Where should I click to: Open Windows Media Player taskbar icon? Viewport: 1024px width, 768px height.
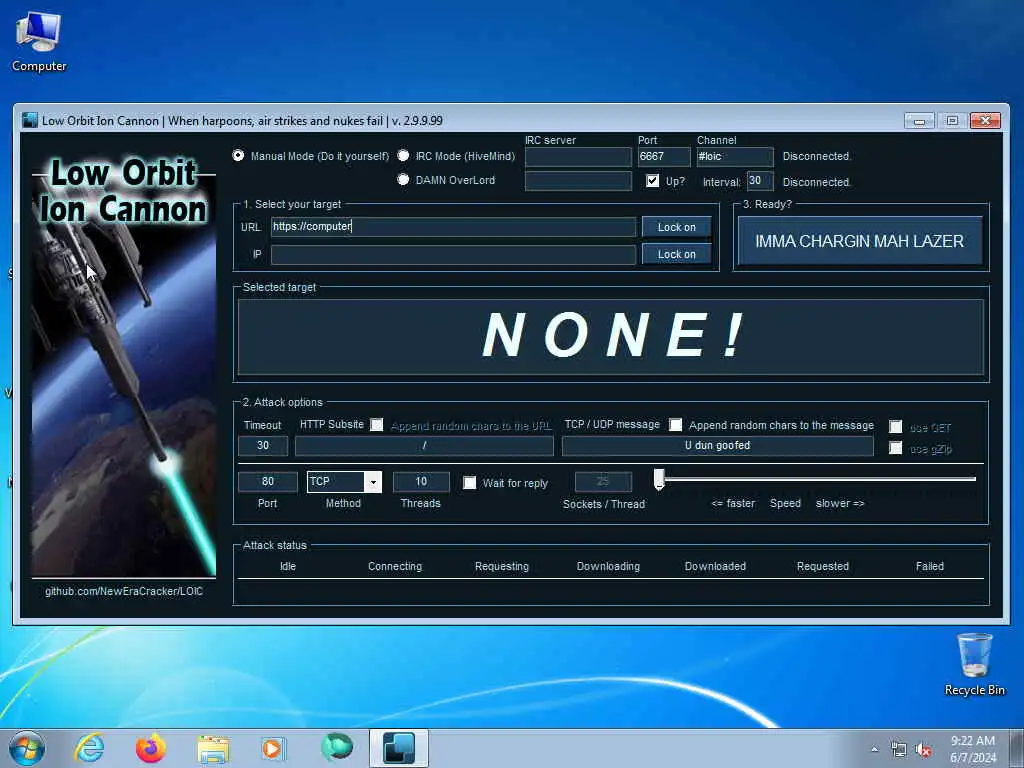[x=274, y=748]
